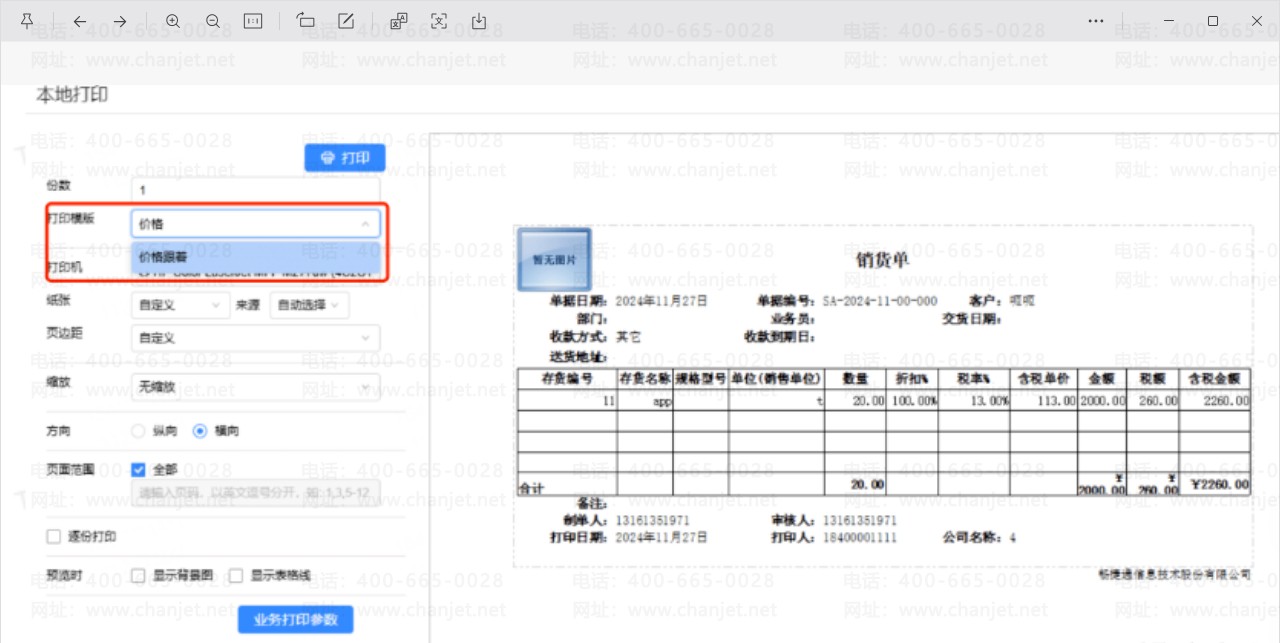Image resolution: width=1280 pixels, height=643 pixels.
Task: Select the 纵向 portrait radio button
Action: 139,431
